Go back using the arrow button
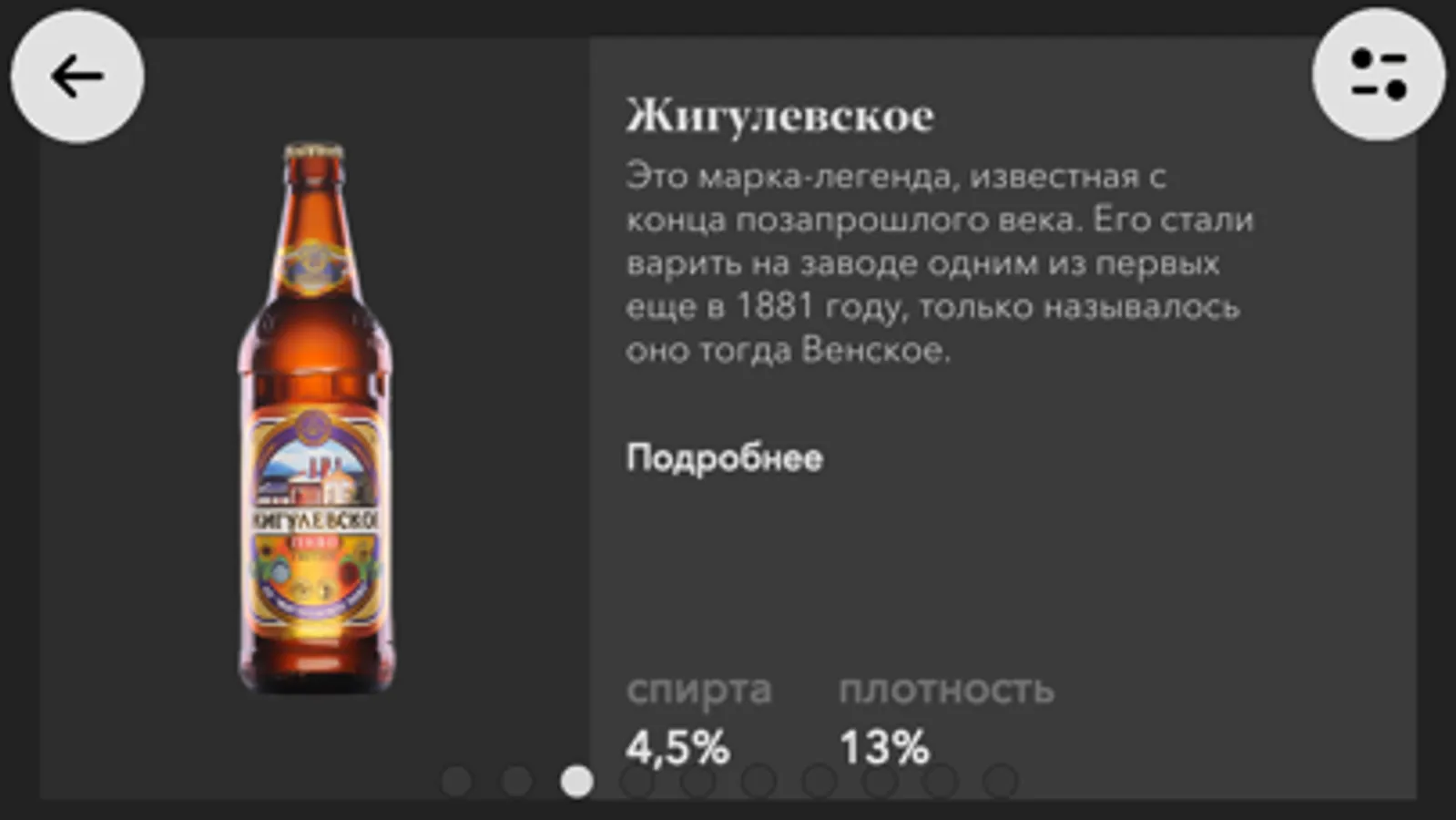This screenshot has height=820, width=1456. pyautogui.click(x=77, y=77)
